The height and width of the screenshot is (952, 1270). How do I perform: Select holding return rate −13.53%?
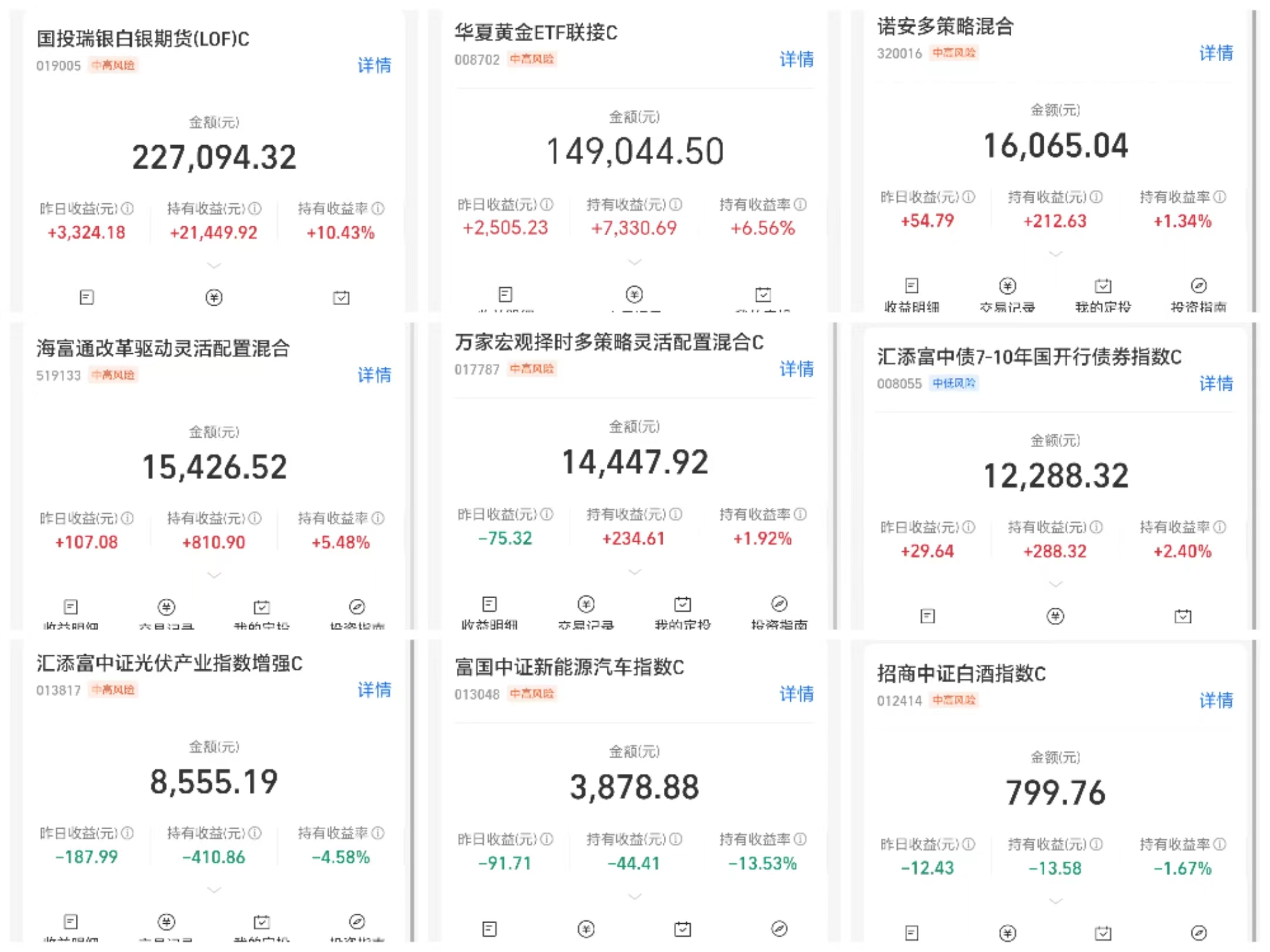coord(763,863)
